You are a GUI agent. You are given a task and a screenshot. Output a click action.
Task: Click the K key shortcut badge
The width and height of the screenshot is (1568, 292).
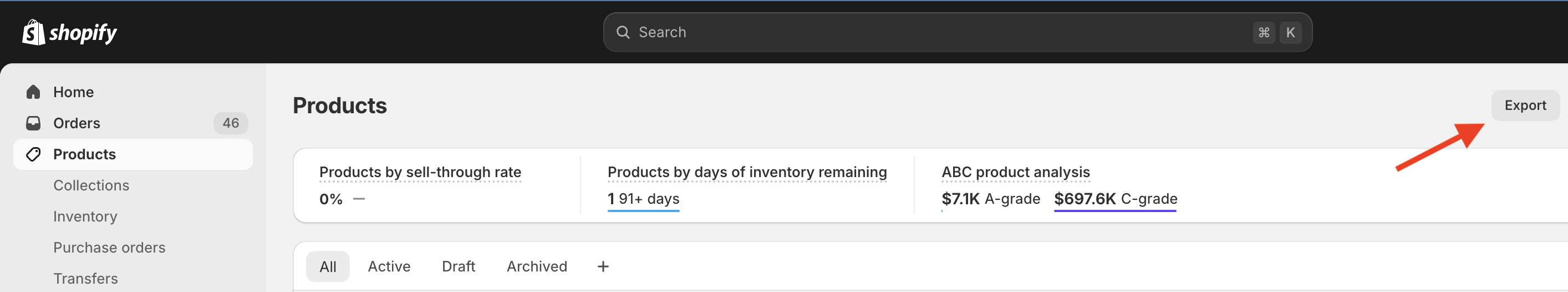coord(1290,32)
